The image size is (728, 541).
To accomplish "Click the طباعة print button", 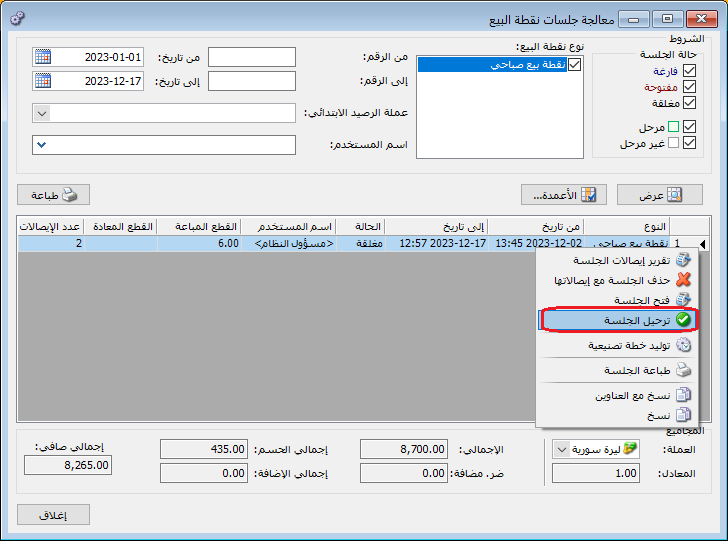I will click(53, 195).
